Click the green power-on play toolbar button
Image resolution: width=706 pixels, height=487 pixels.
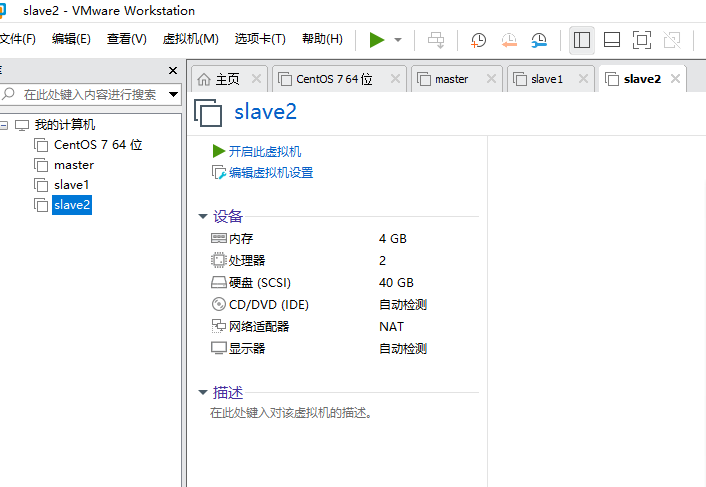[x=376, y=40]
